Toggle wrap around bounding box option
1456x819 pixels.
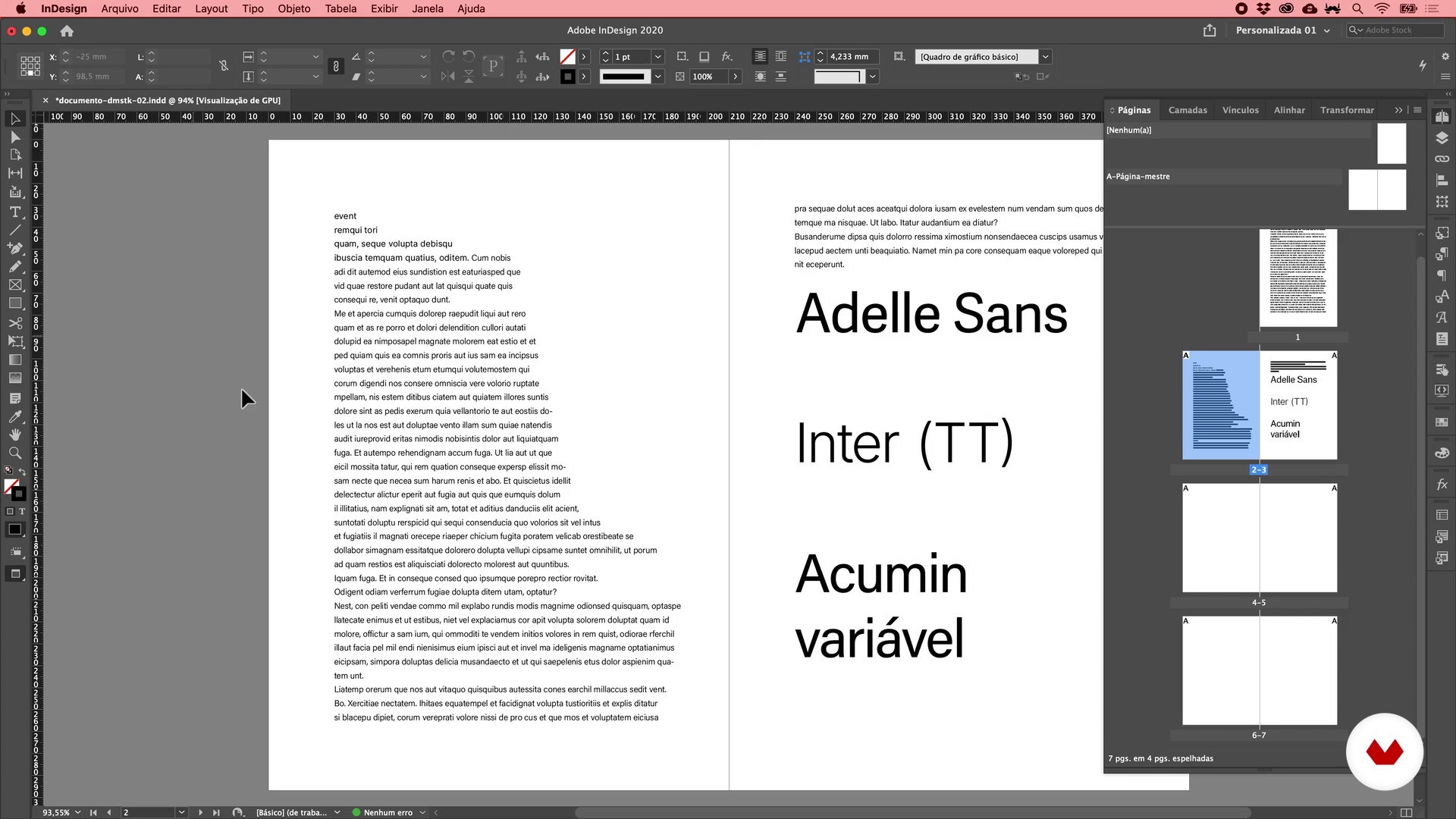coord(781,57)
